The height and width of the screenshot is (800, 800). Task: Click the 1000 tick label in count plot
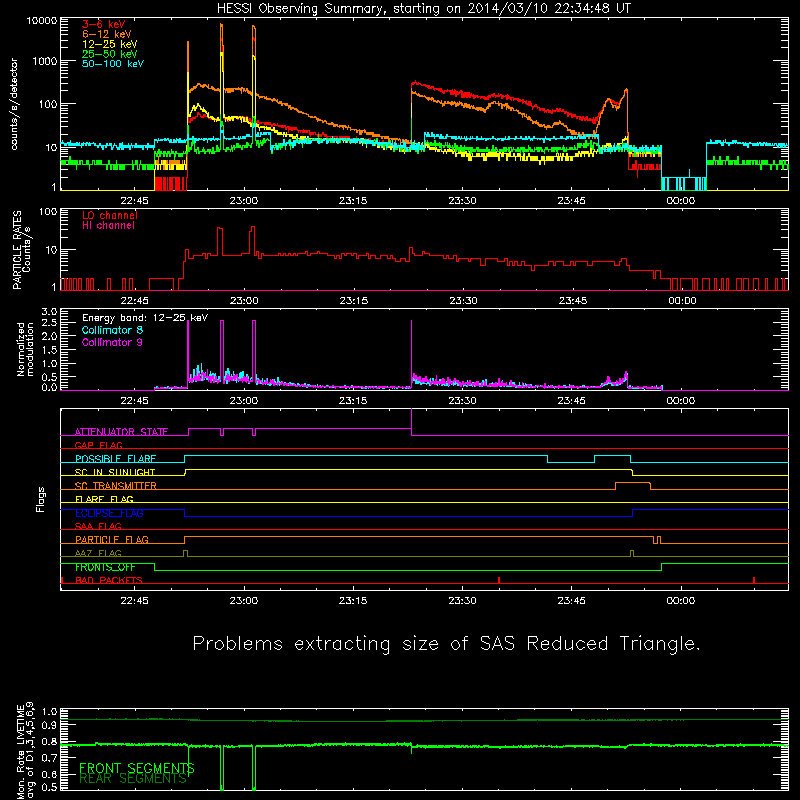pos(45,61)
